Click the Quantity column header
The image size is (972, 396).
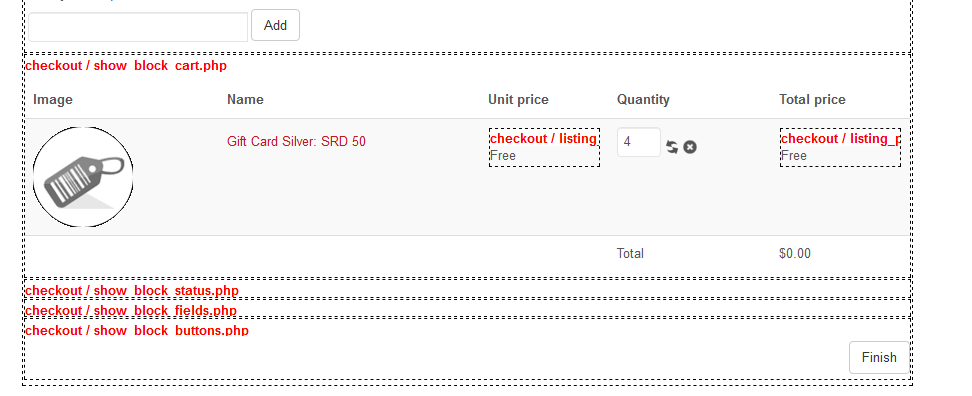pyautogui.click(x=643, y=100)
